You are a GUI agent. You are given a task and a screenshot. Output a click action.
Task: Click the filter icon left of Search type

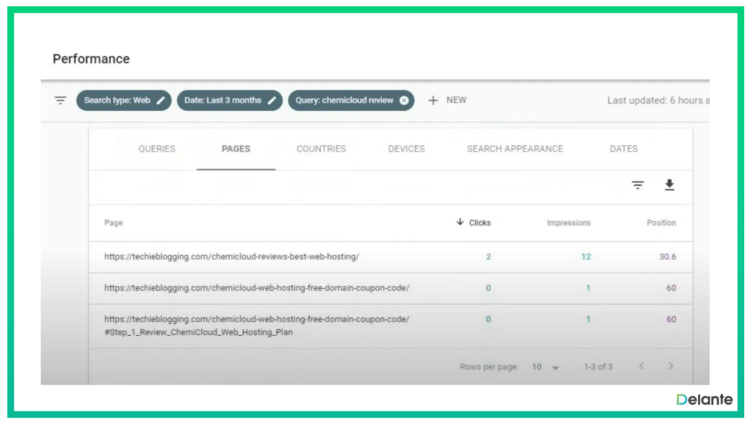pos(60,101)
